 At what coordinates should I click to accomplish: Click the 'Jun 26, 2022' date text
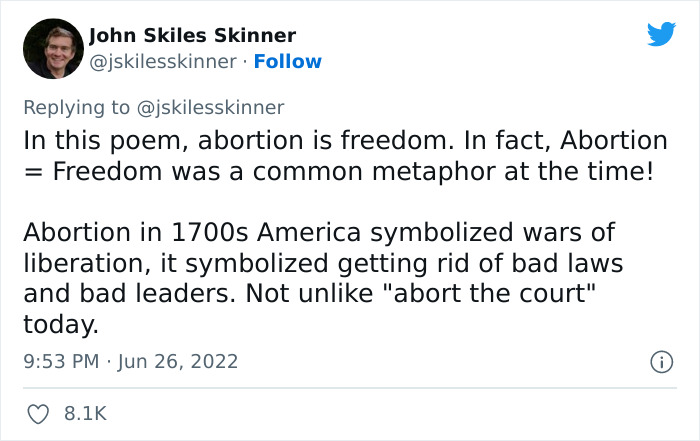[x=177, y=361]
